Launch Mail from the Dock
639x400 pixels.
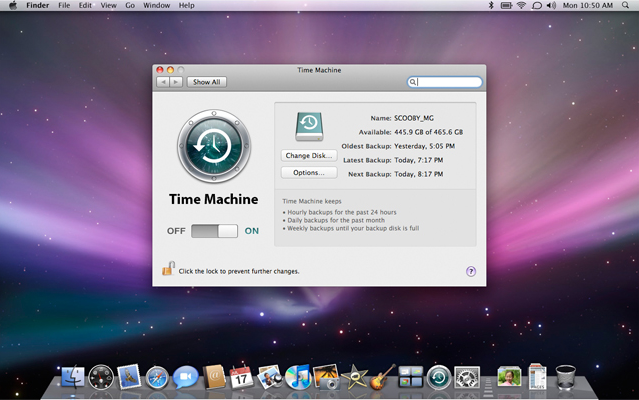pyautogui.click(x=129, y=377)
